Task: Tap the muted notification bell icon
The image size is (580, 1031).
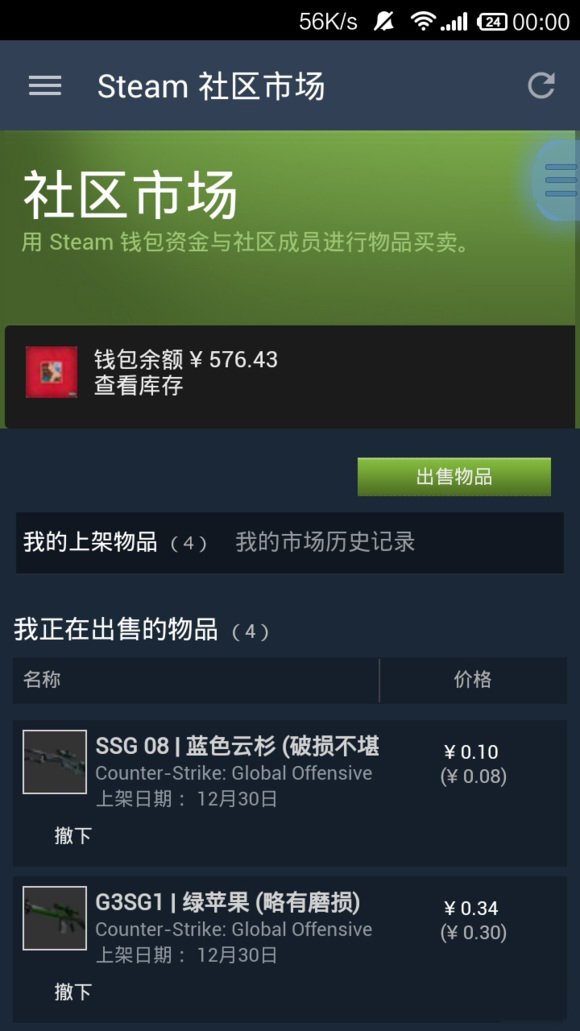Action: click(383, 21)
